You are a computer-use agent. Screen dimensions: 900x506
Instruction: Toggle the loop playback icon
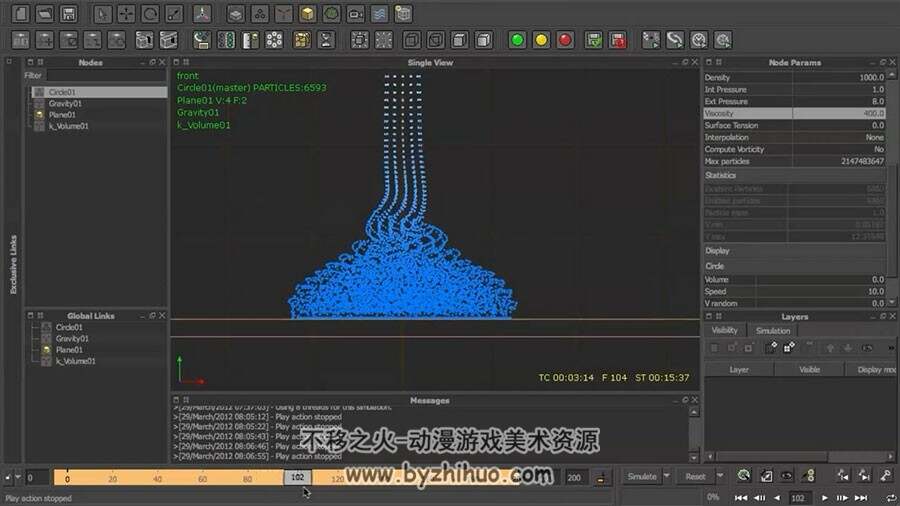tap(891, 498)
